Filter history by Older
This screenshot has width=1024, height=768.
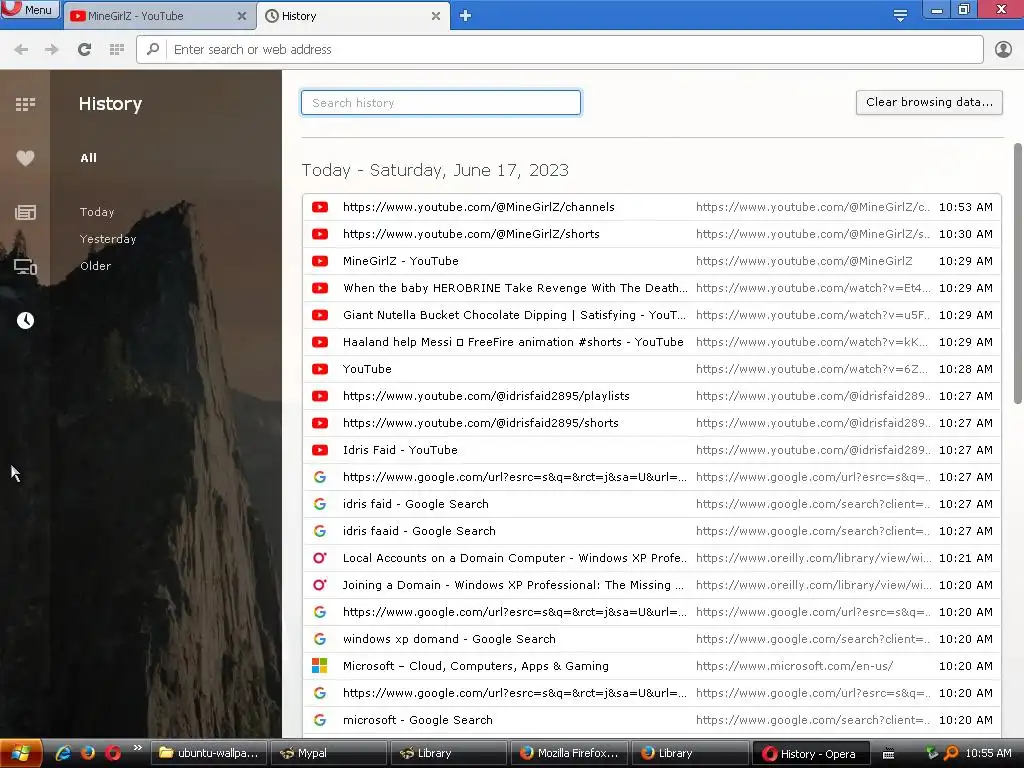(95, 266)
